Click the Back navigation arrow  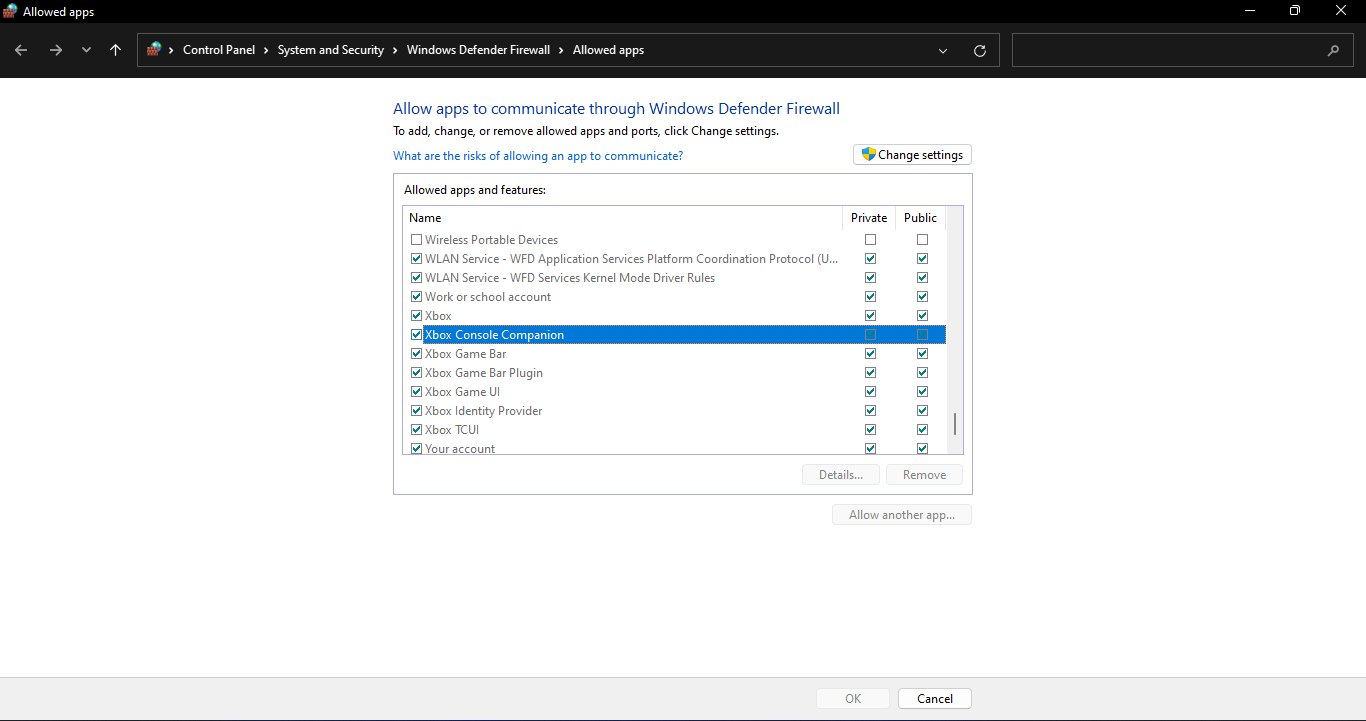click(21, 50)
